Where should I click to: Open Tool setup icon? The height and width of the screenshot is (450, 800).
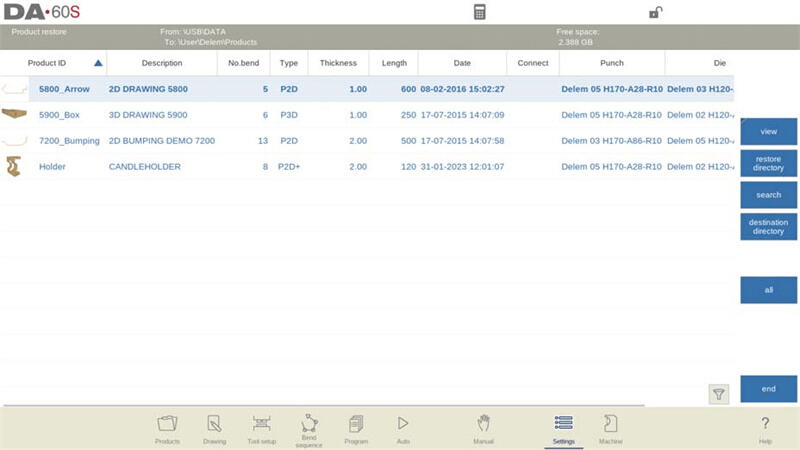[x=261, y=427]
